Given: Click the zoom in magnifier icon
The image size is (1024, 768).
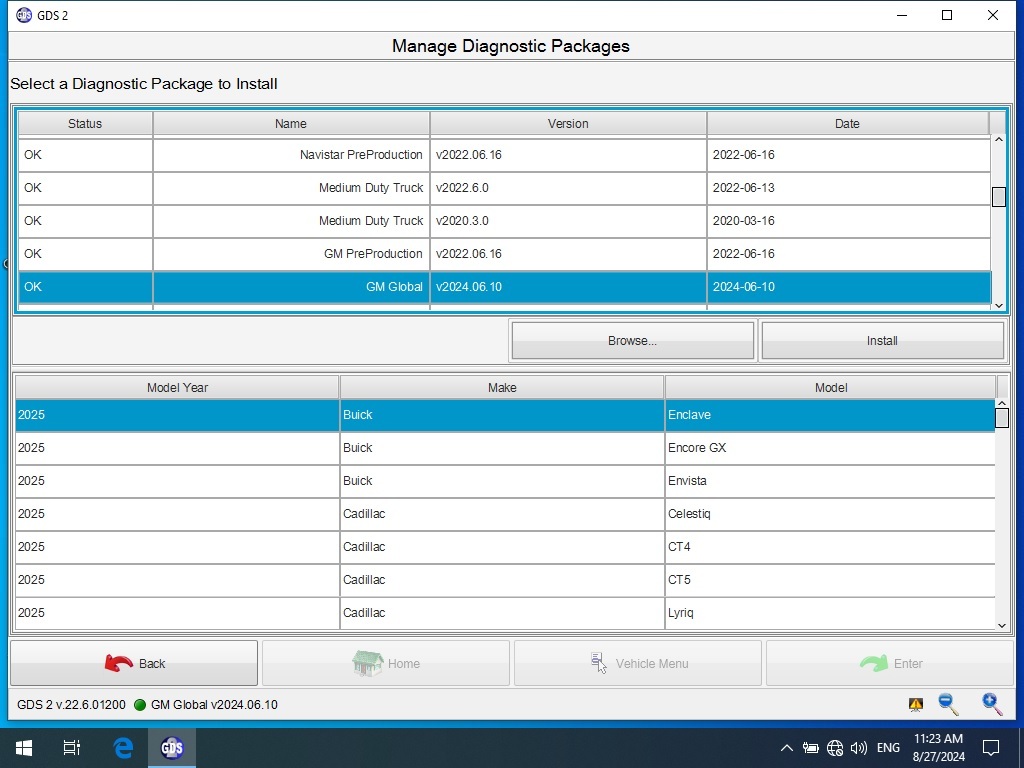Looking at the screenshot, I should [x=992, y=704].
